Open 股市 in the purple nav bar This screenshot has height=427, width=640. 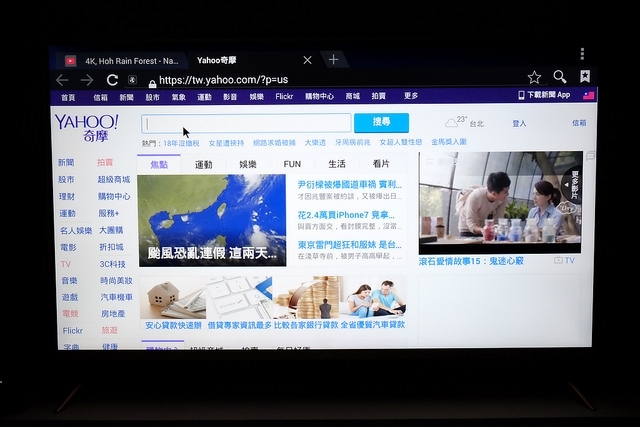point(152,97)
